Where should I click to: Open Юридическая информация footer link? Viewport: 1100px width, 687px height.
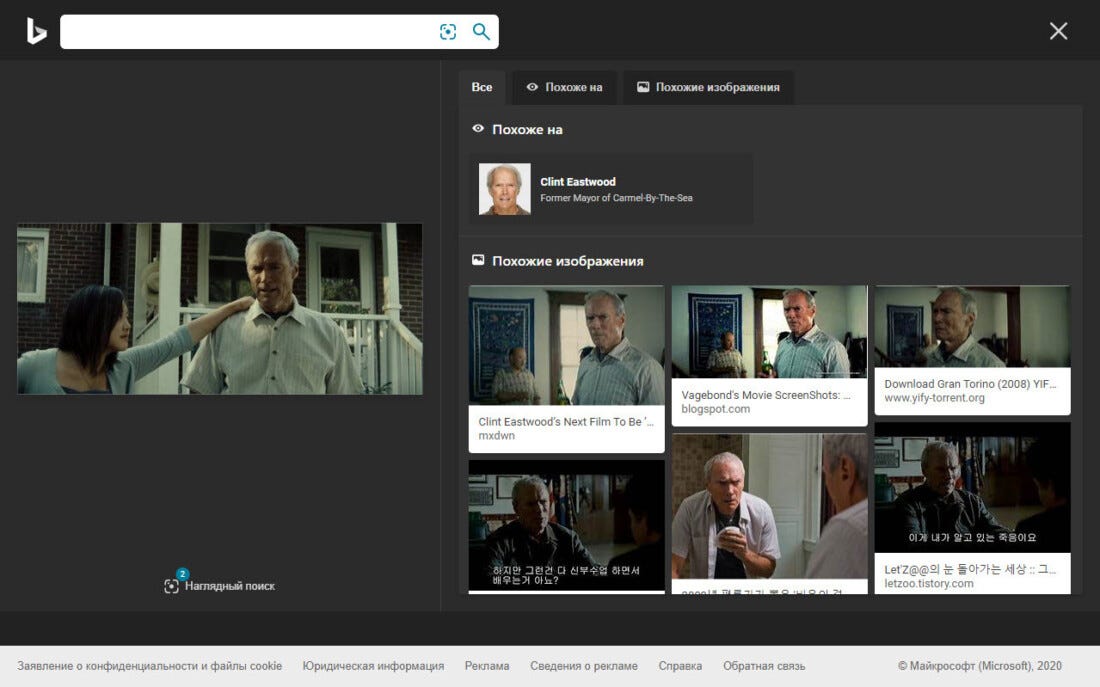coord(373,666)
